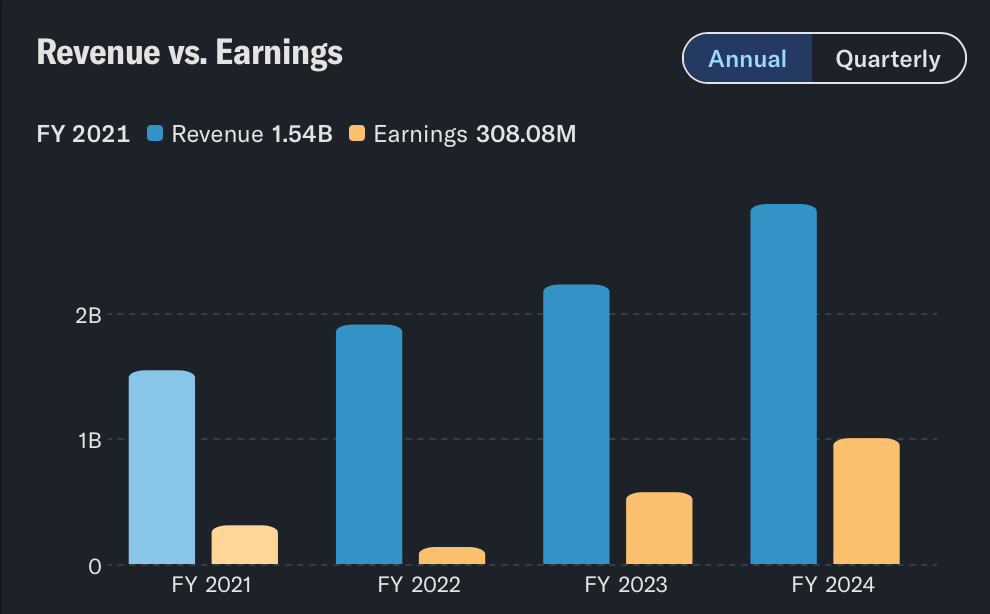Select the FY 2022 earnings bar
This screenshot has height=614, width=990.
[x=452, y=555]
